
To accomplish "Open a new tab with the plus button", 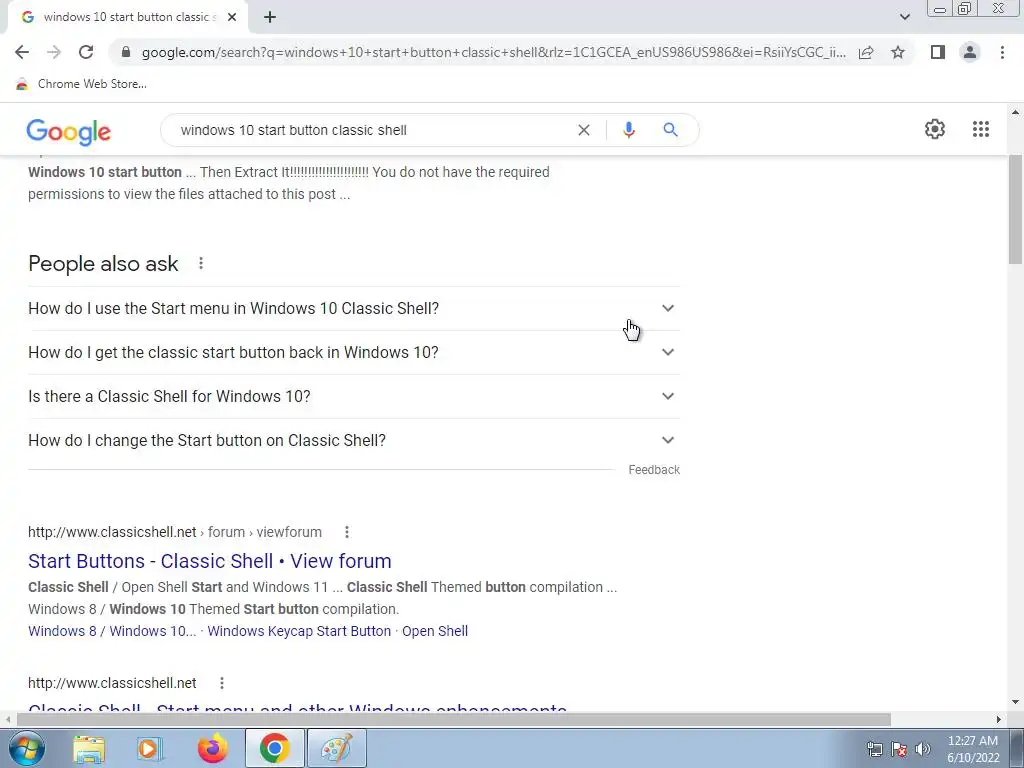I will (270, 18).
